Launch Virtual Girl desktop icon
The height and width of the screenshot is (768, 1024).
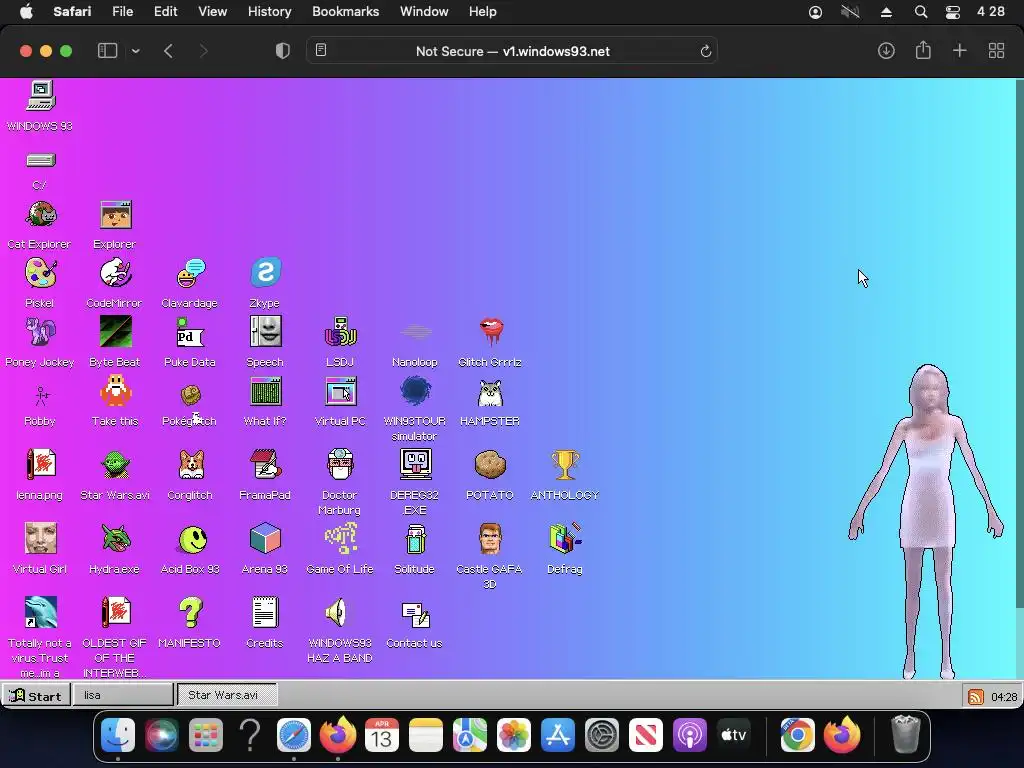(40, 539)
